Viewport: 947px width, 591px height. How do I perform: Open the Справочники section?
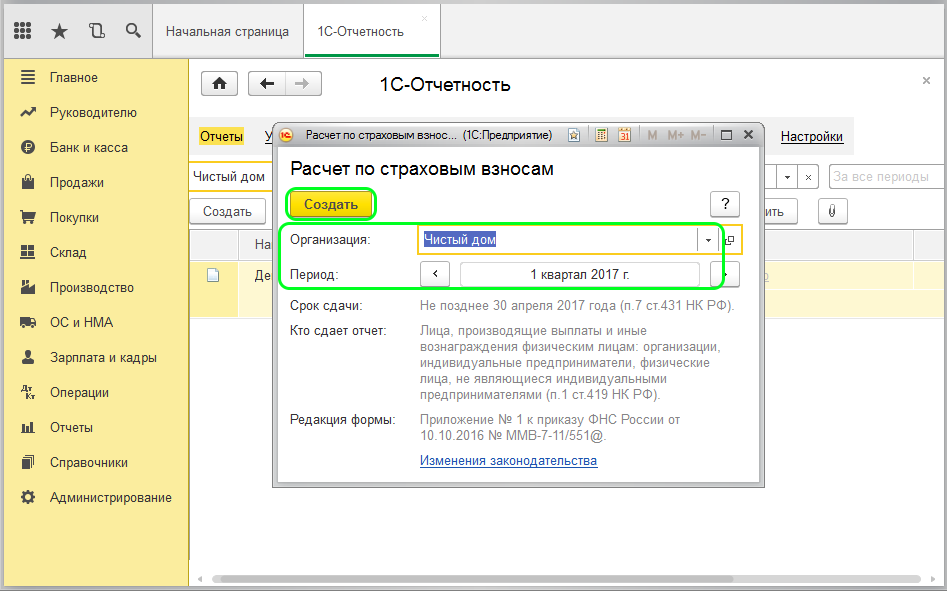[x=89, y=462]
